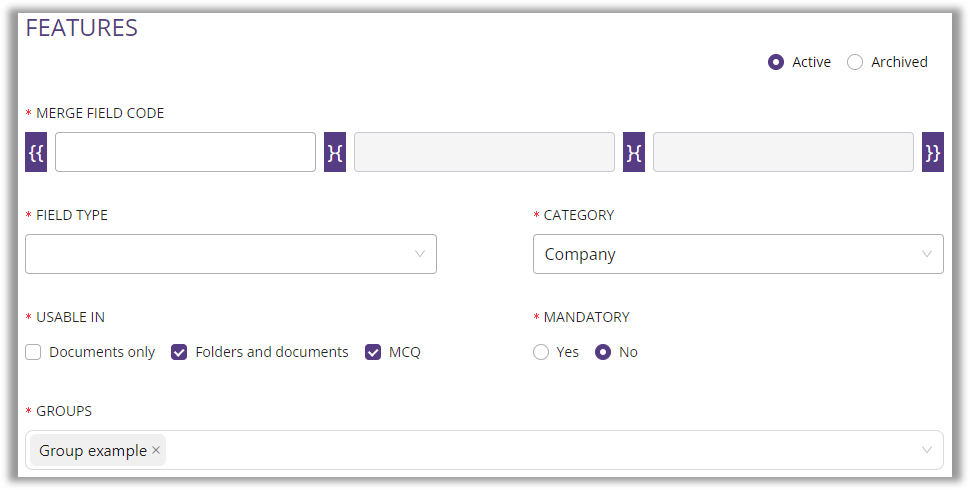Click the first brace separator icon
The width and height of the screenshot is (970, 490).
(x=335, y=152)
